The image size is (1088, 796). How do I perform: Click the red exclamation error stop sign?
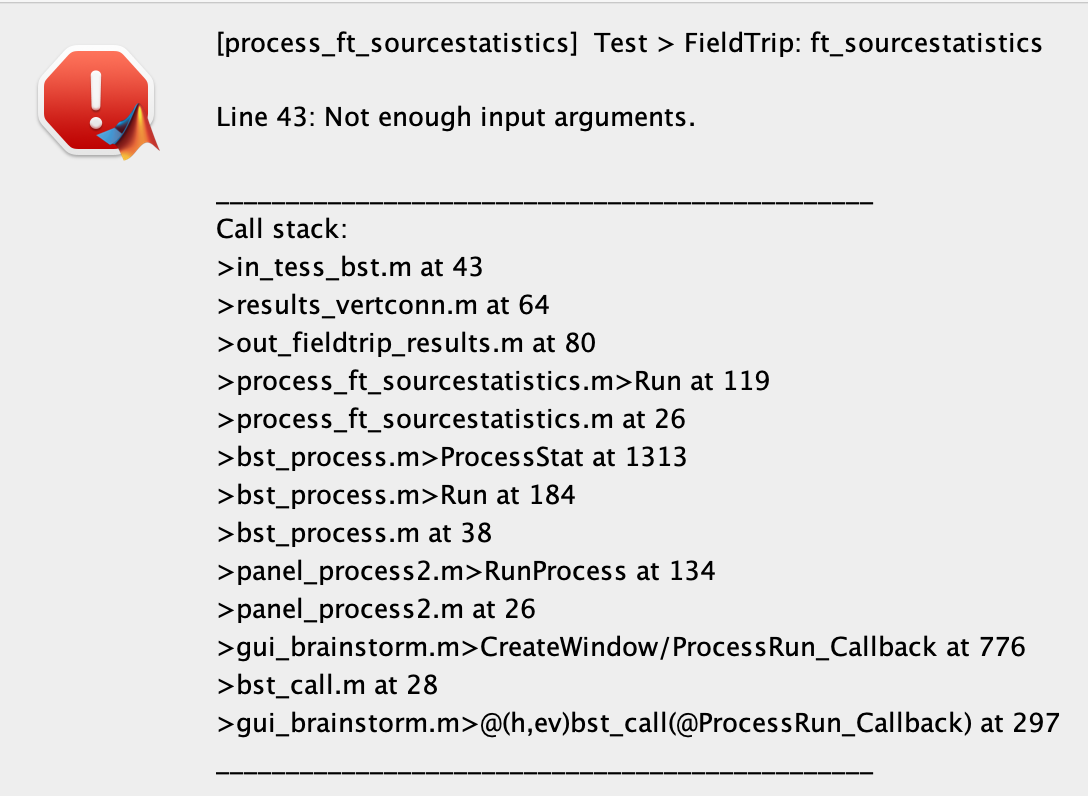[x=92, y=99]
